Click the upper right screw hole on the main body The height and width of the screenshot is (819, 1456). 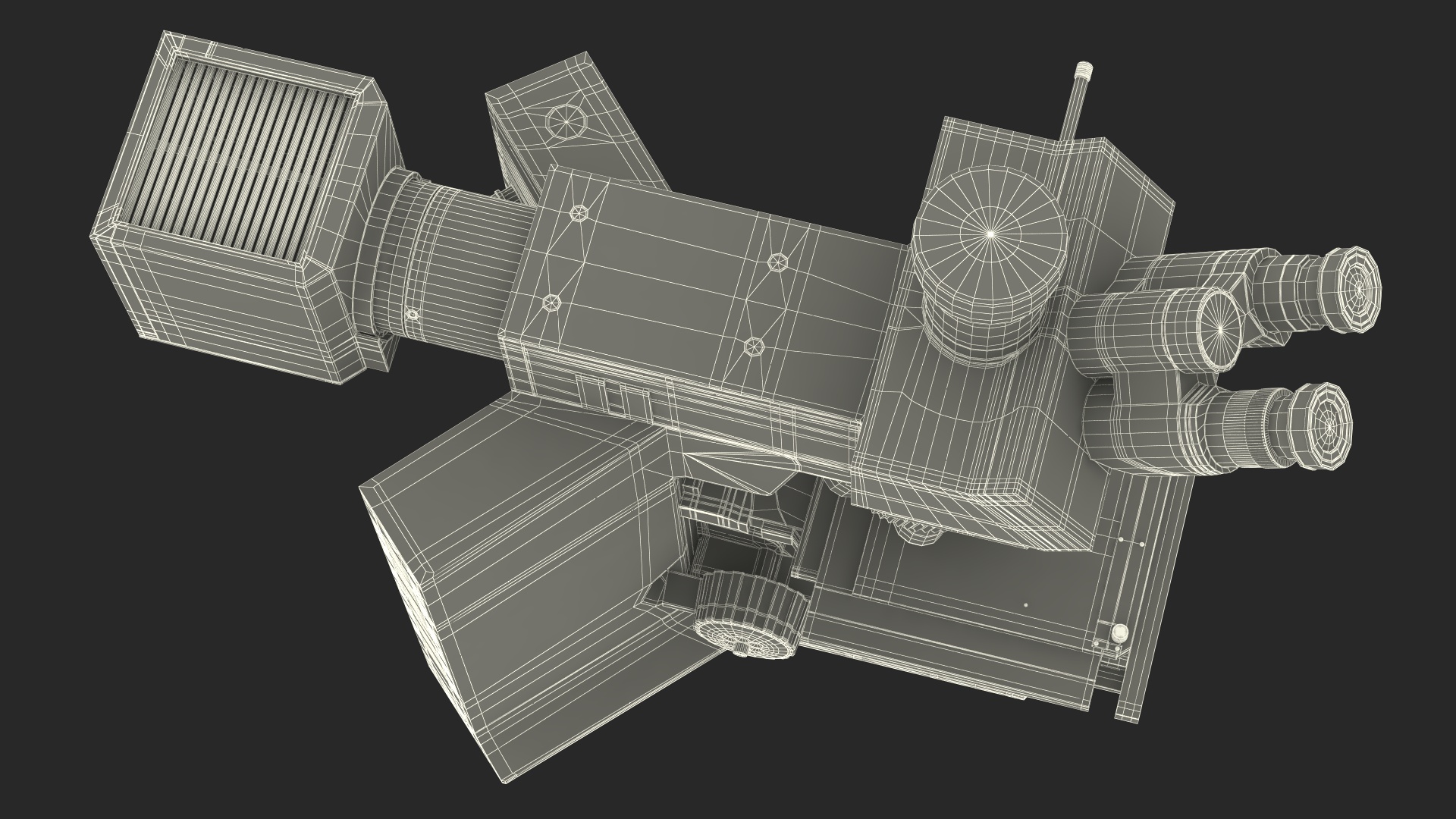coord(779,262)
